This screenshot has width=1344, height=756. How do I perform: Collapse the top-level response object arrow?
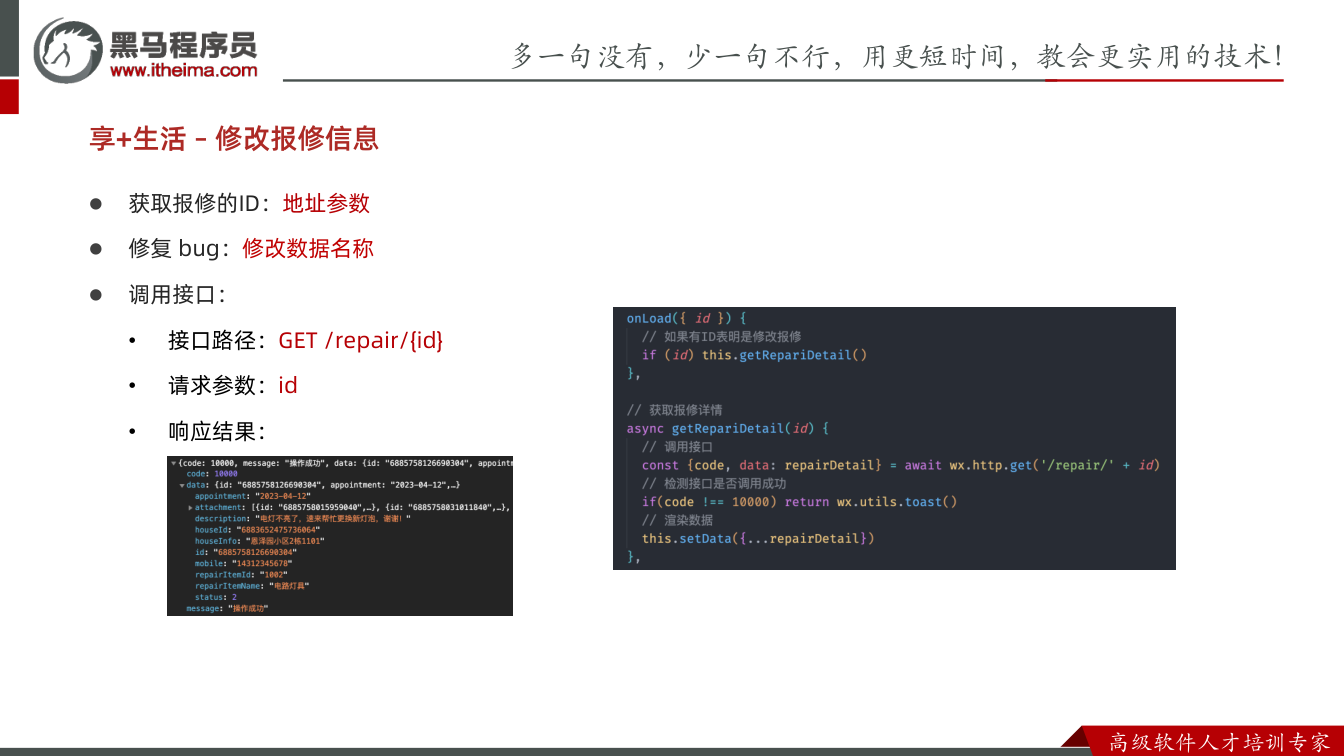(173, 463)
